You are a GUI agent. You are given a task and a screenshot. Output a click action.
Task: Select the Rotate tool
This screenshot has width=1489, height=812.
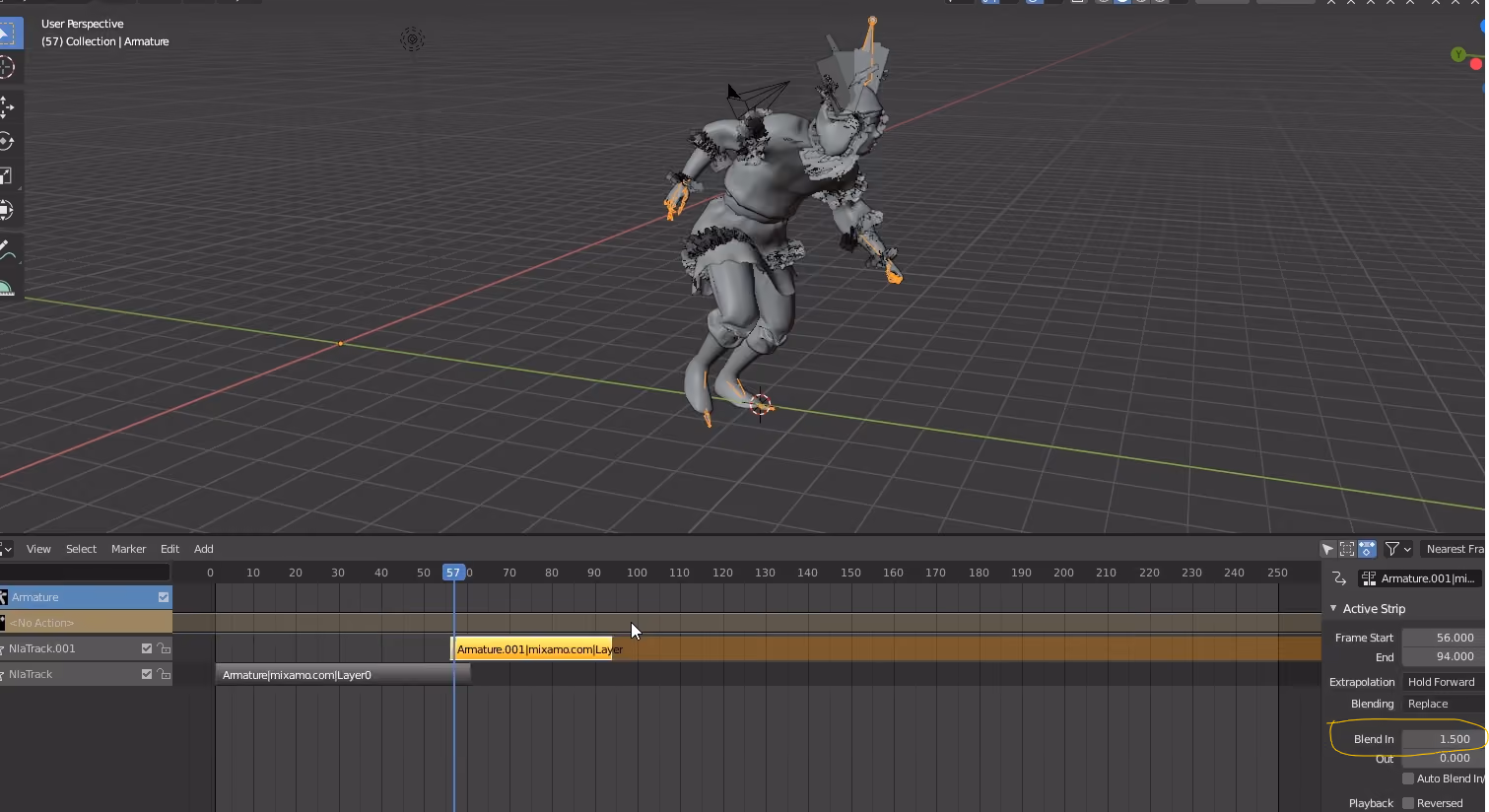pyautogui.click(x=6, y=141)
